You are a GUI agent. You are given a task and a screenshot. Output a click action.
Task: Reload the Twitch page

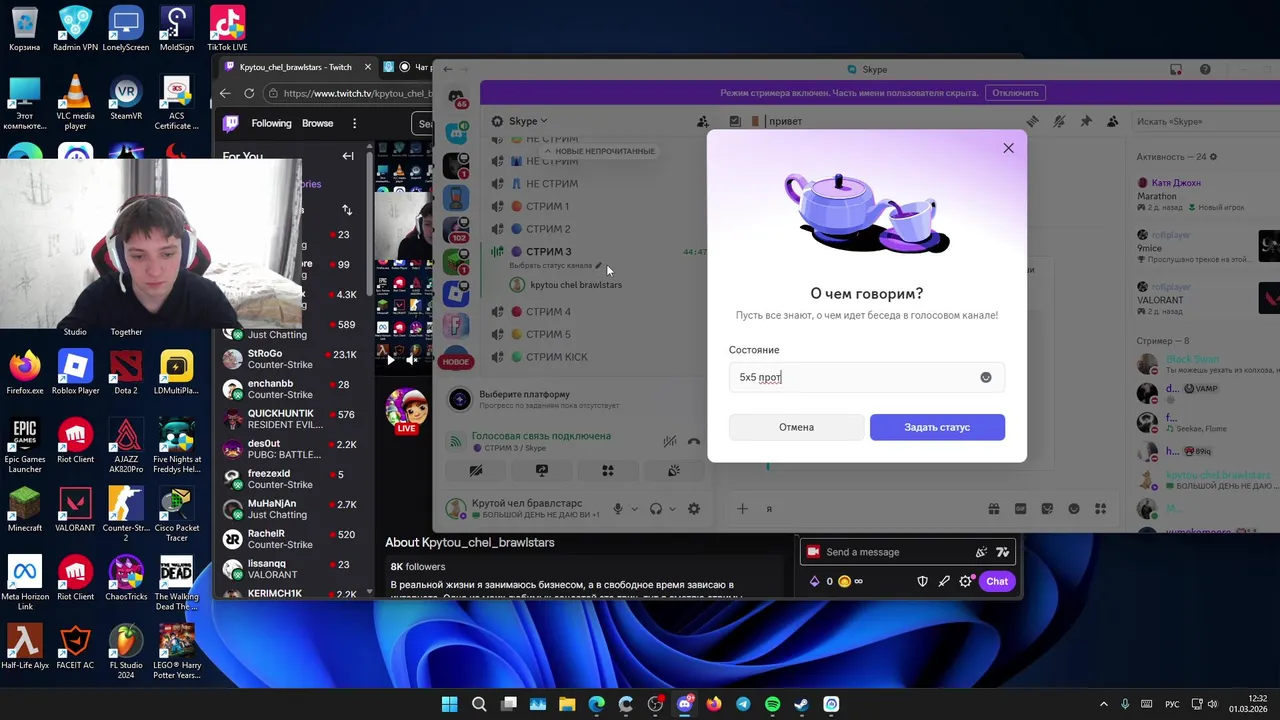pos(250,93)
